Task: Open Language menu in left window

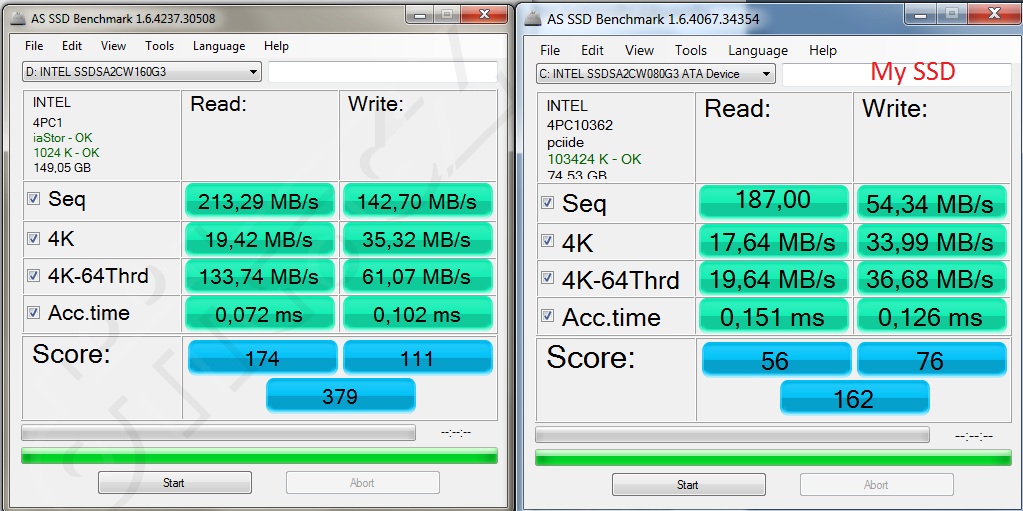Action: coord(219,46)
